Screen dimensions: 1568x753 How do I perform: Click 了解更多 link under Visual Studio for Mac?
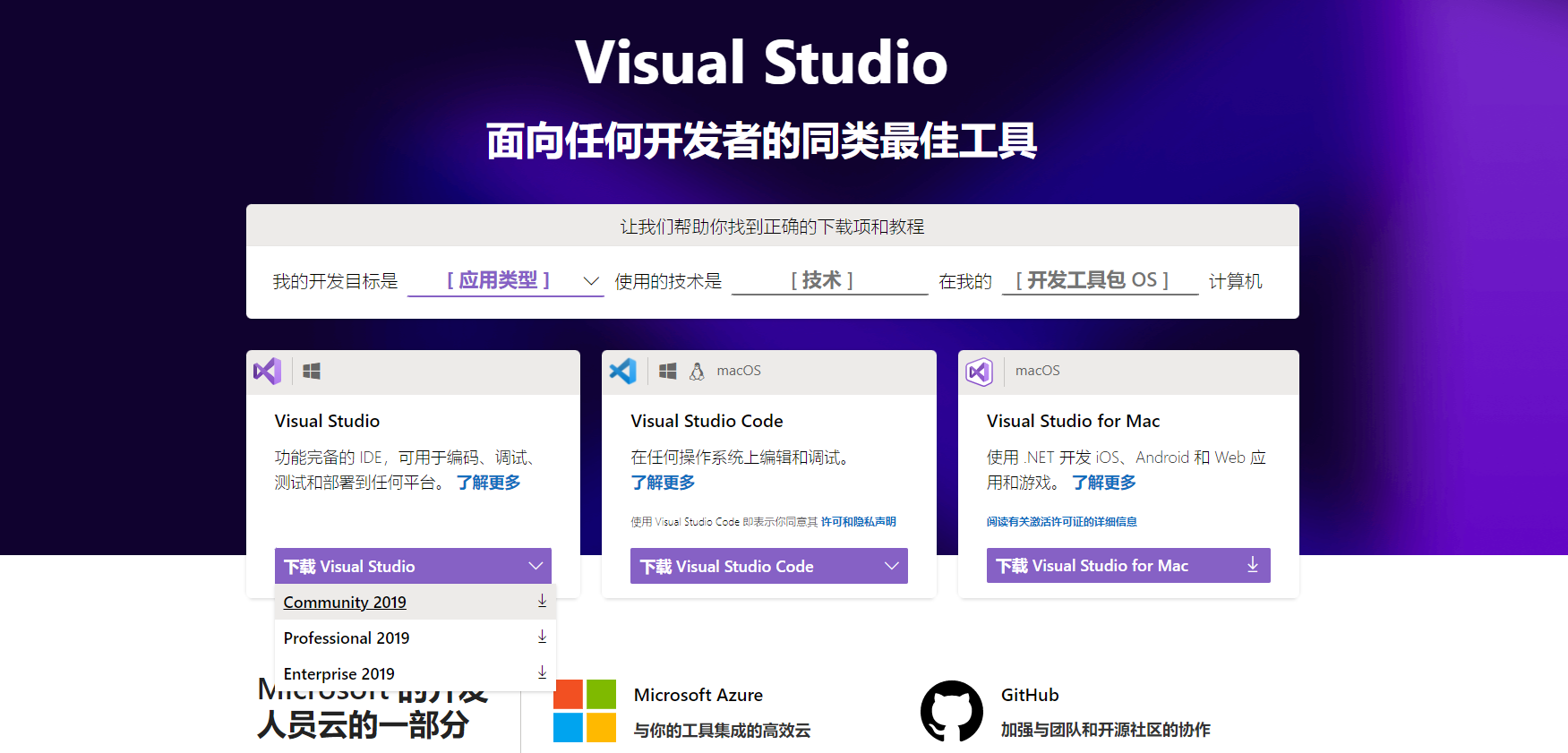click(x=1104, y=483)
